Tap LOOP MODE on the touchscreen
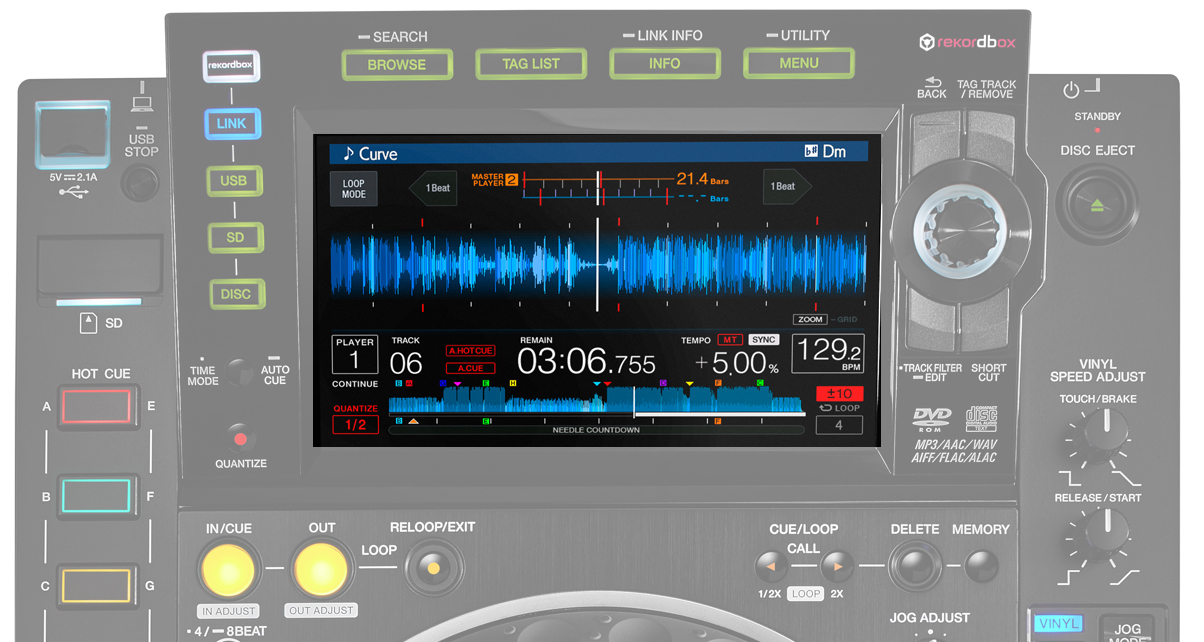This screenshot has width=1204, height=642. pos(353,187)
